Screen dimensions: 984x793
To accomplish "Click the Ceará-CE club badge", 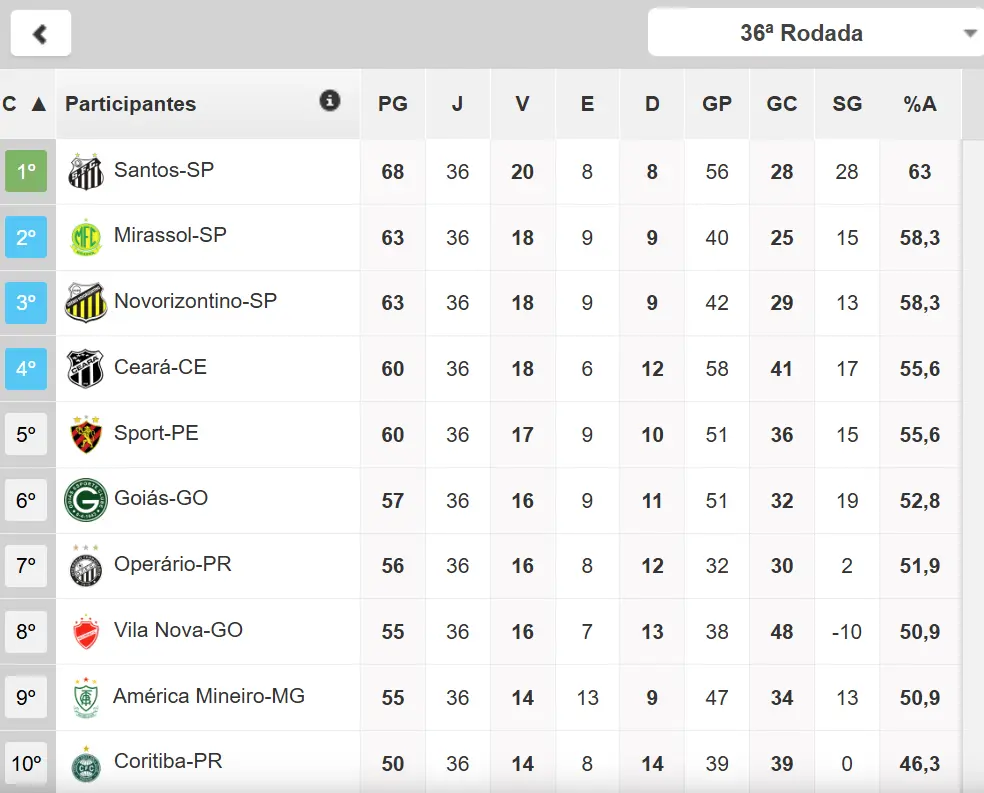I will point(86,368).
